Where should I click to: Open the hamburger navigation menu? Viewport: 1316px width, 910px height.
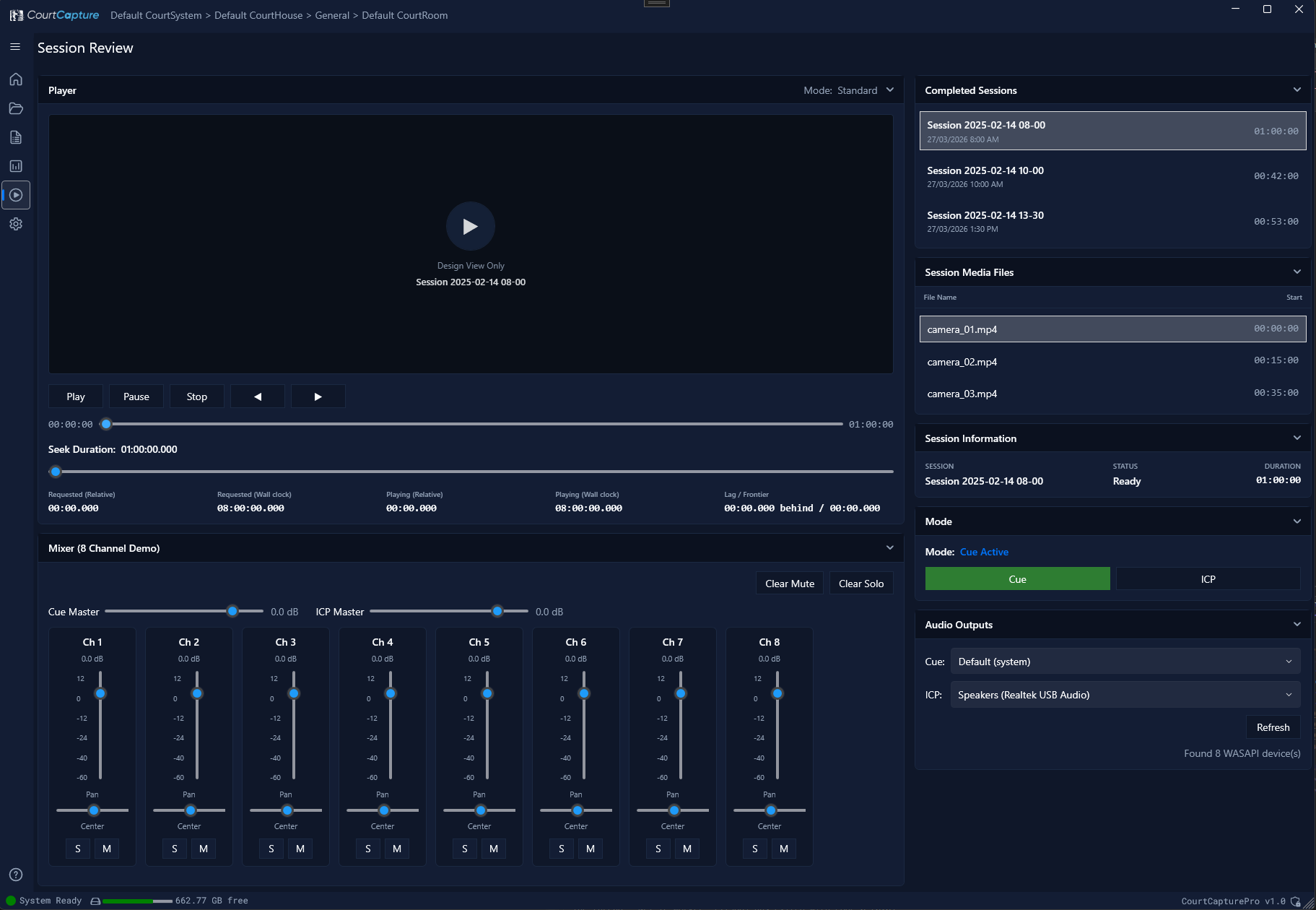(x=15, y=47)
